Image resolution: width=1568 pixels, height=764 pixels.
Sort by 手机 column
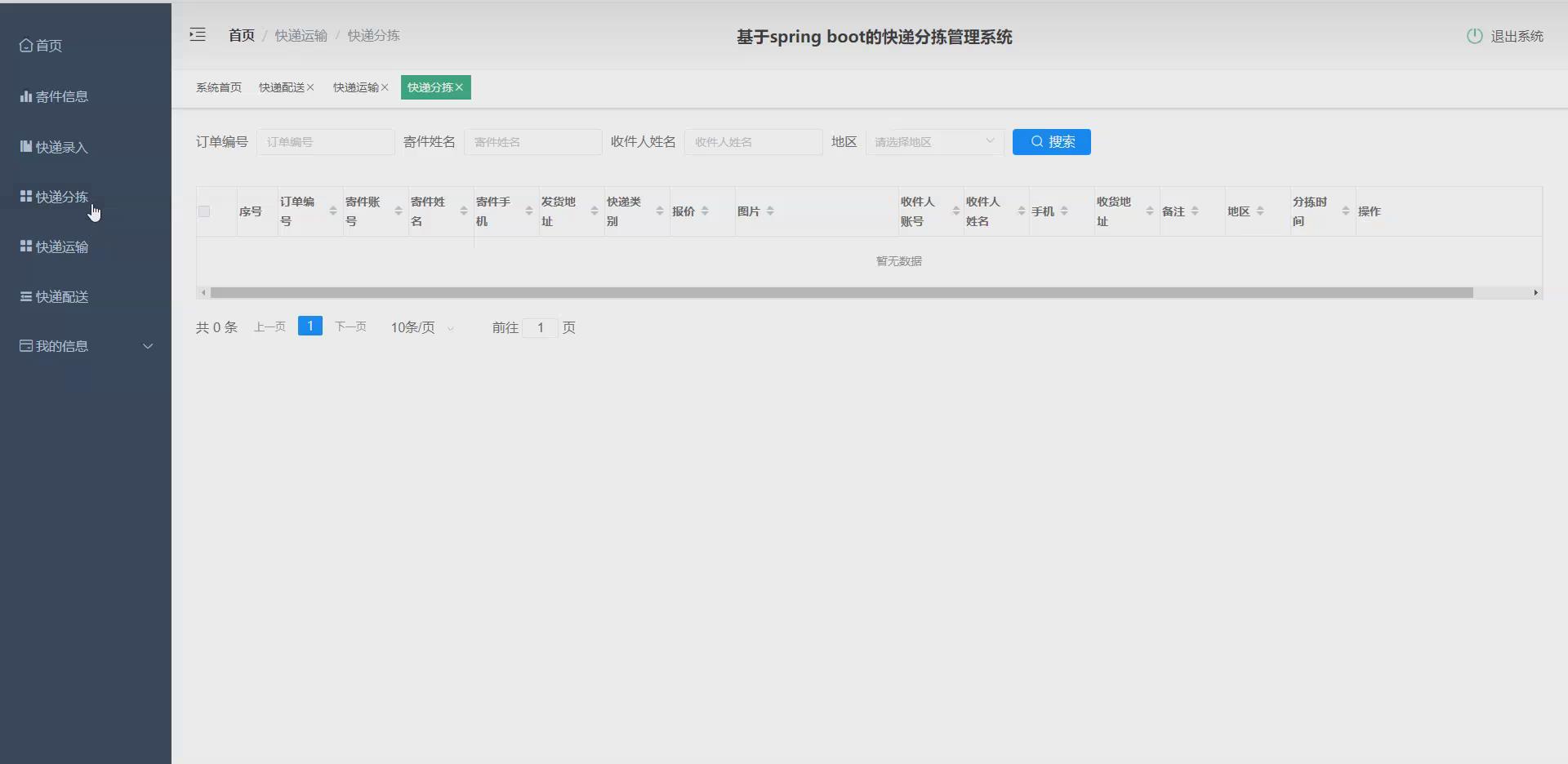click(1064, 211)
